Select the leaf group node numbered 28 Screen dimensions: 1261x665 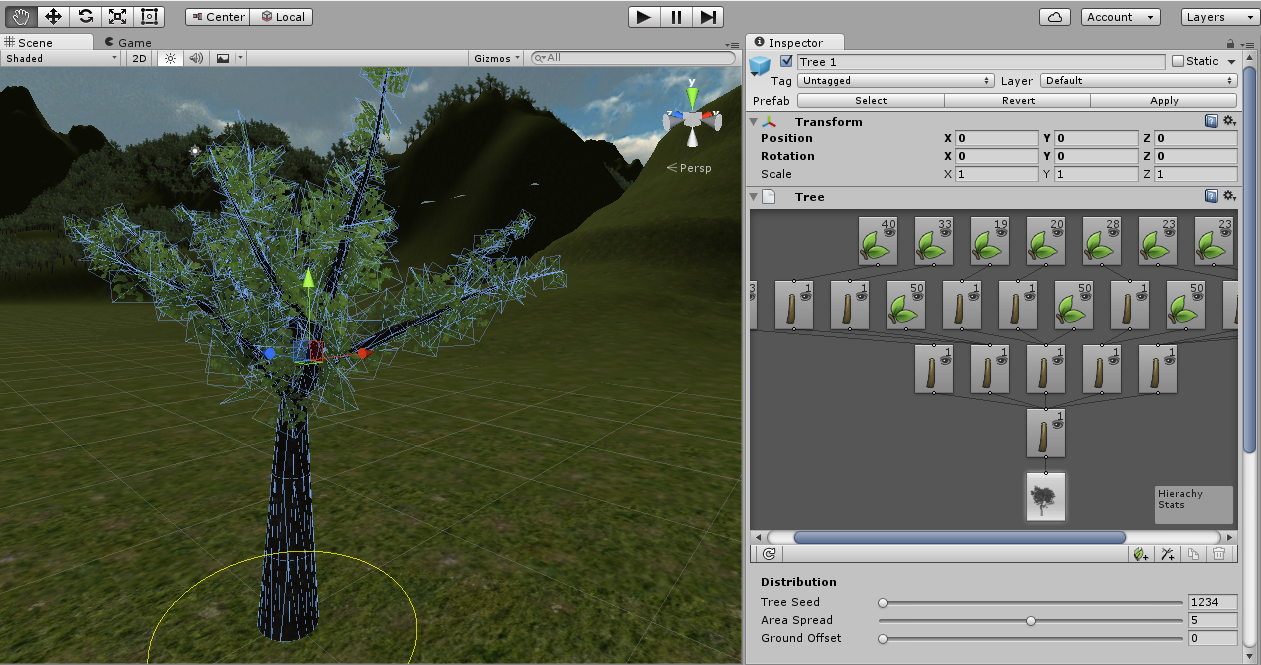pos(1101,243)
